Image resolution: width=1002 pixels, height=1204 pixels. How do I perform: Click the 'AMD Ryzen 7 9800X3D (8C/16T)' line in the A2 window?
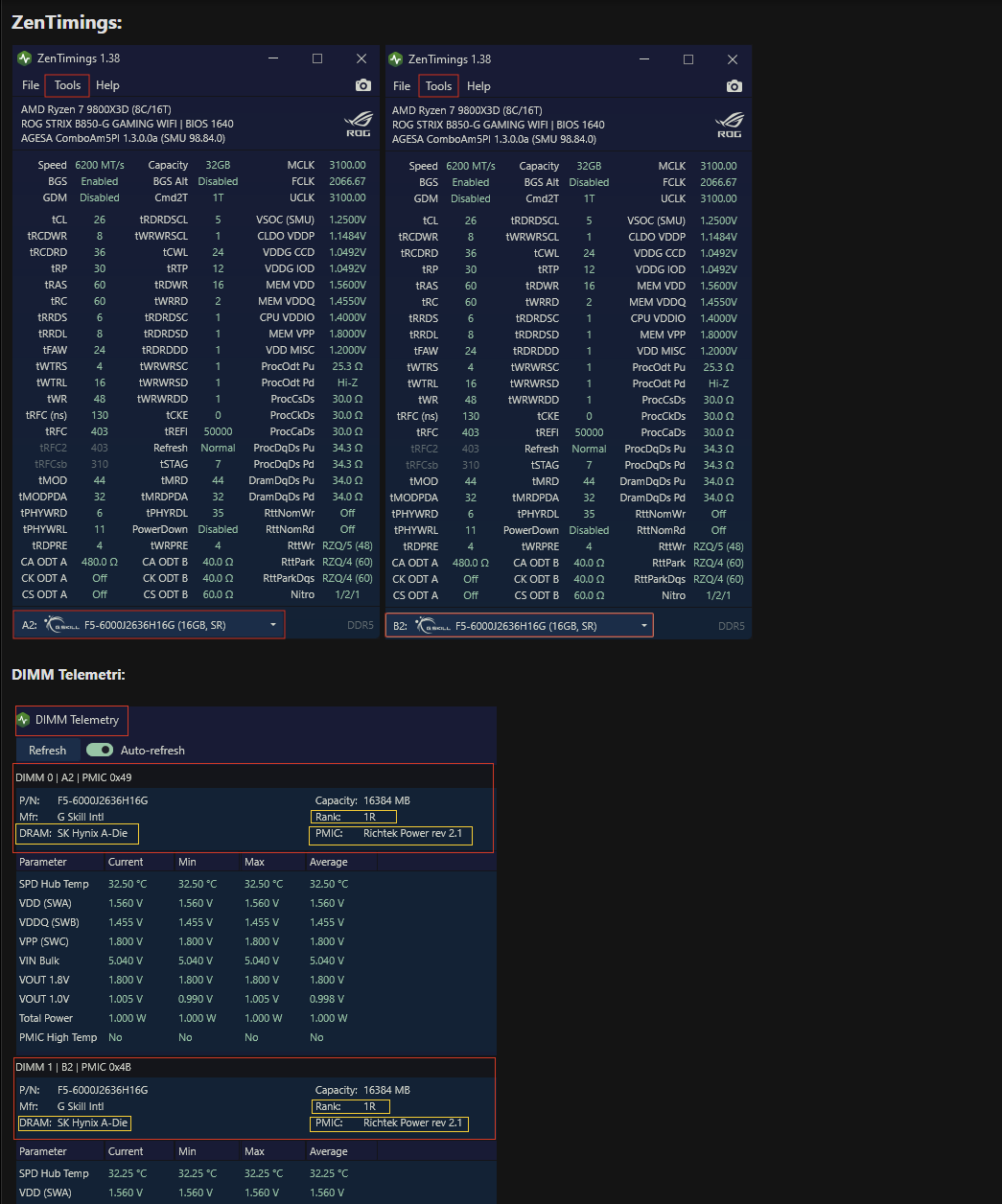pos(96,109)
